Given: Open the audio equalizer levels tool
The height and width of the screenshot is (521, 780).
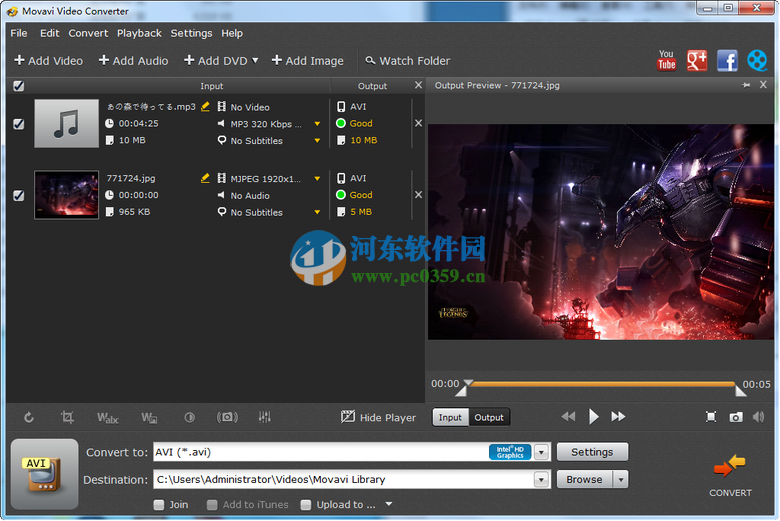Looking at the screenshot, I should tap(265, 417).
